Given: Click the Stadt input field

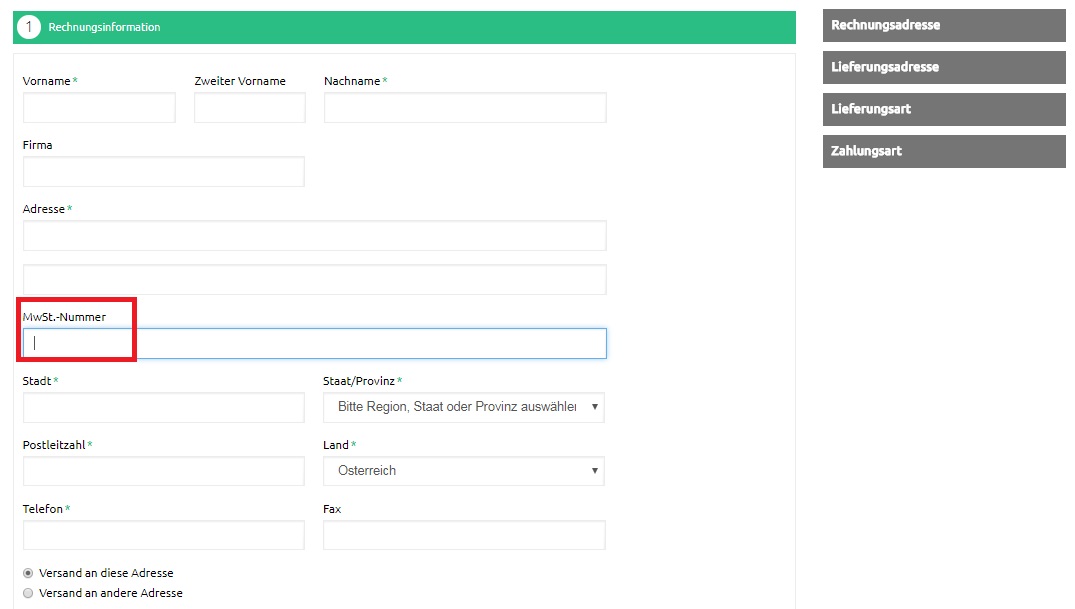Looking at the screenshot, I should pyautogui.click(x=163, y=407).
